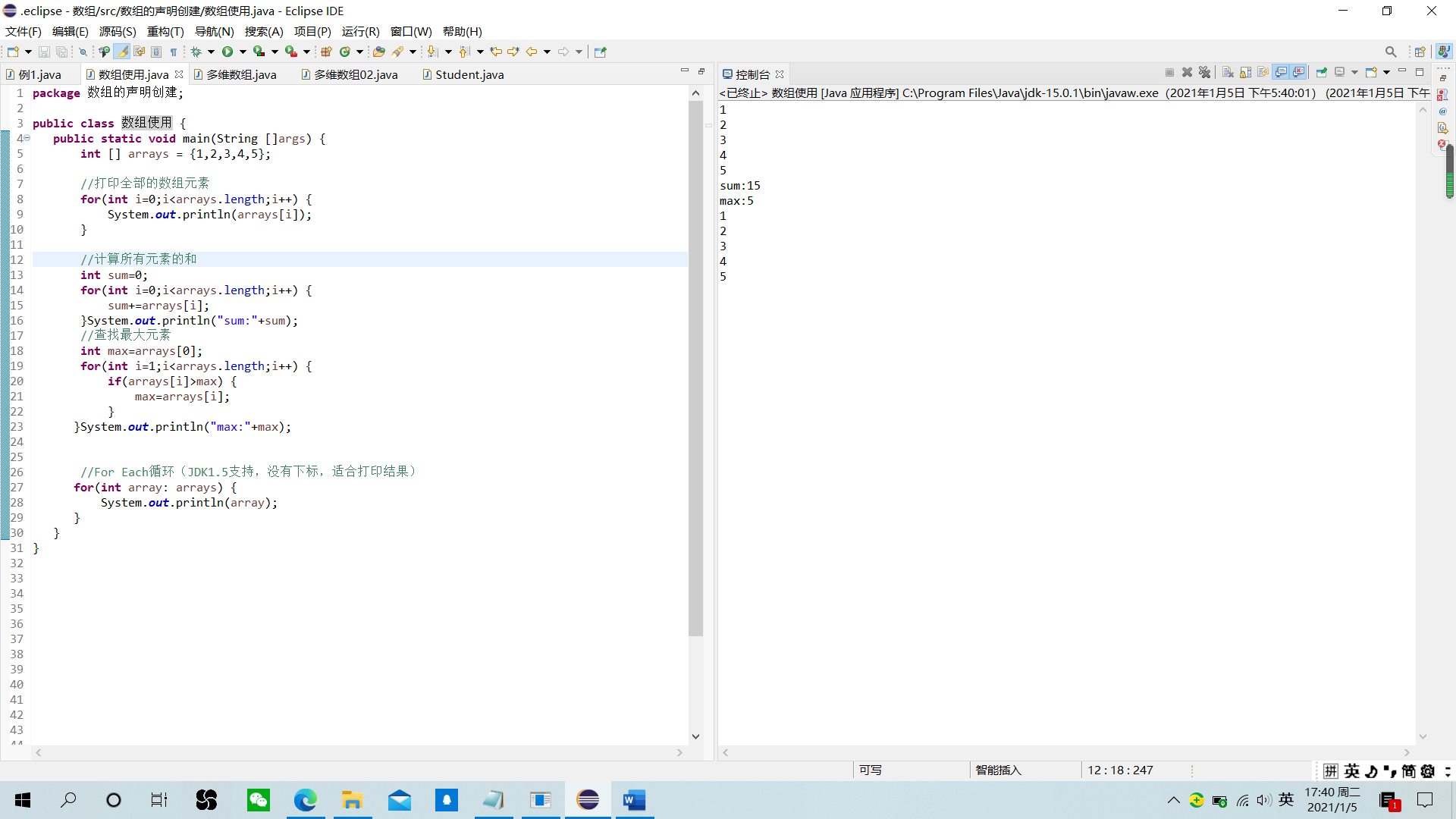Click Remove All Terminated Launches icon
Screen dimensions: 1456x819
coord(1204,72)
